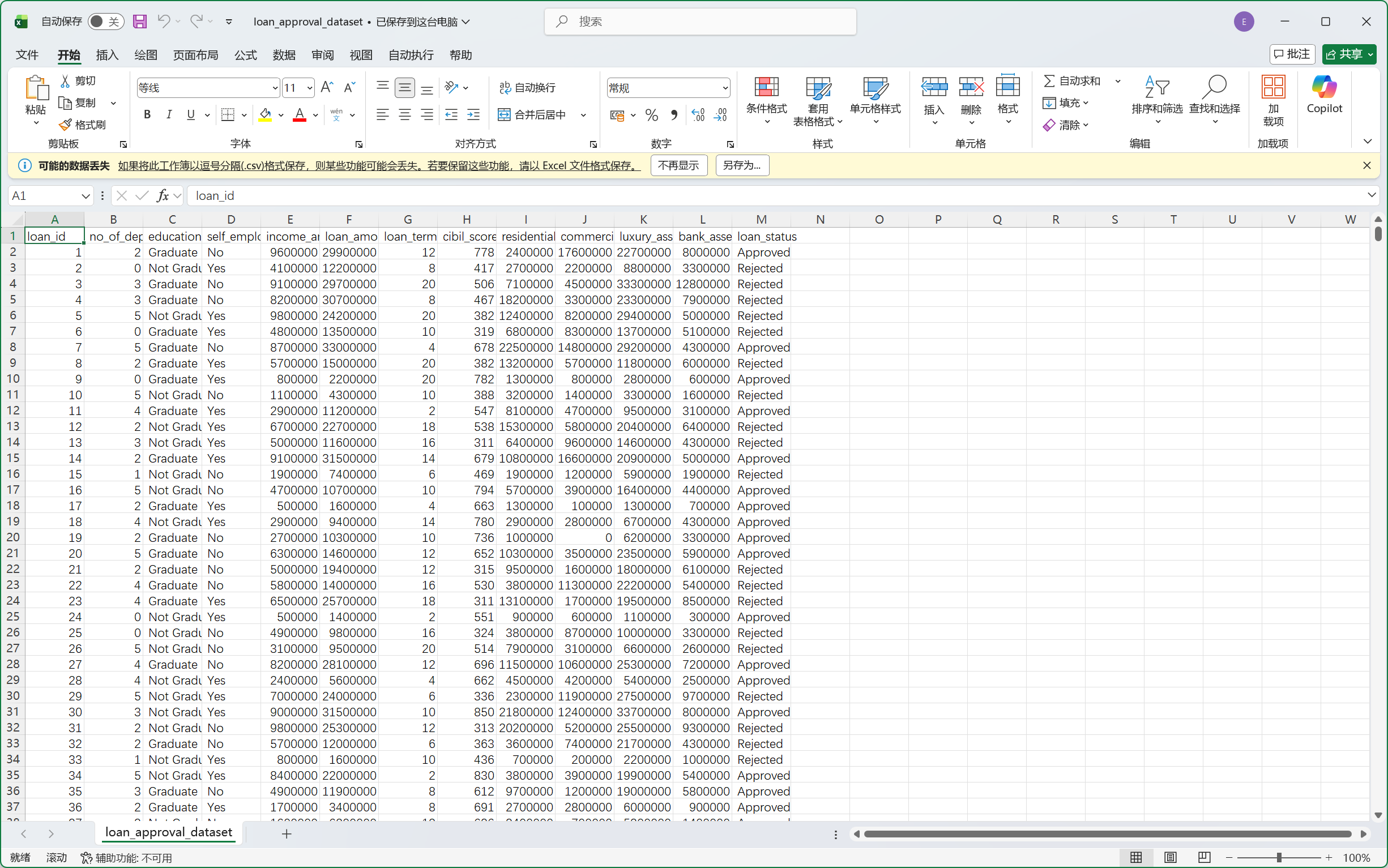Click the Save icon in title bar
This screenshot has height=868, width=1388.
point(139,22)
